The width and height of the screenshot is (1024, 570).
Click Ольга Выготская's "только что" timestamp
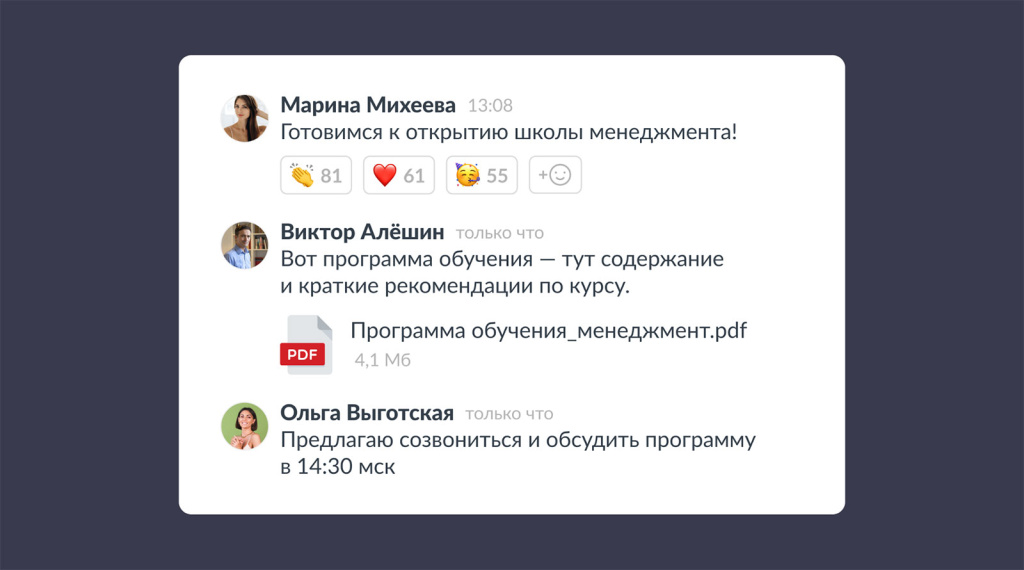pyautogui.click(x=509, y=414)
